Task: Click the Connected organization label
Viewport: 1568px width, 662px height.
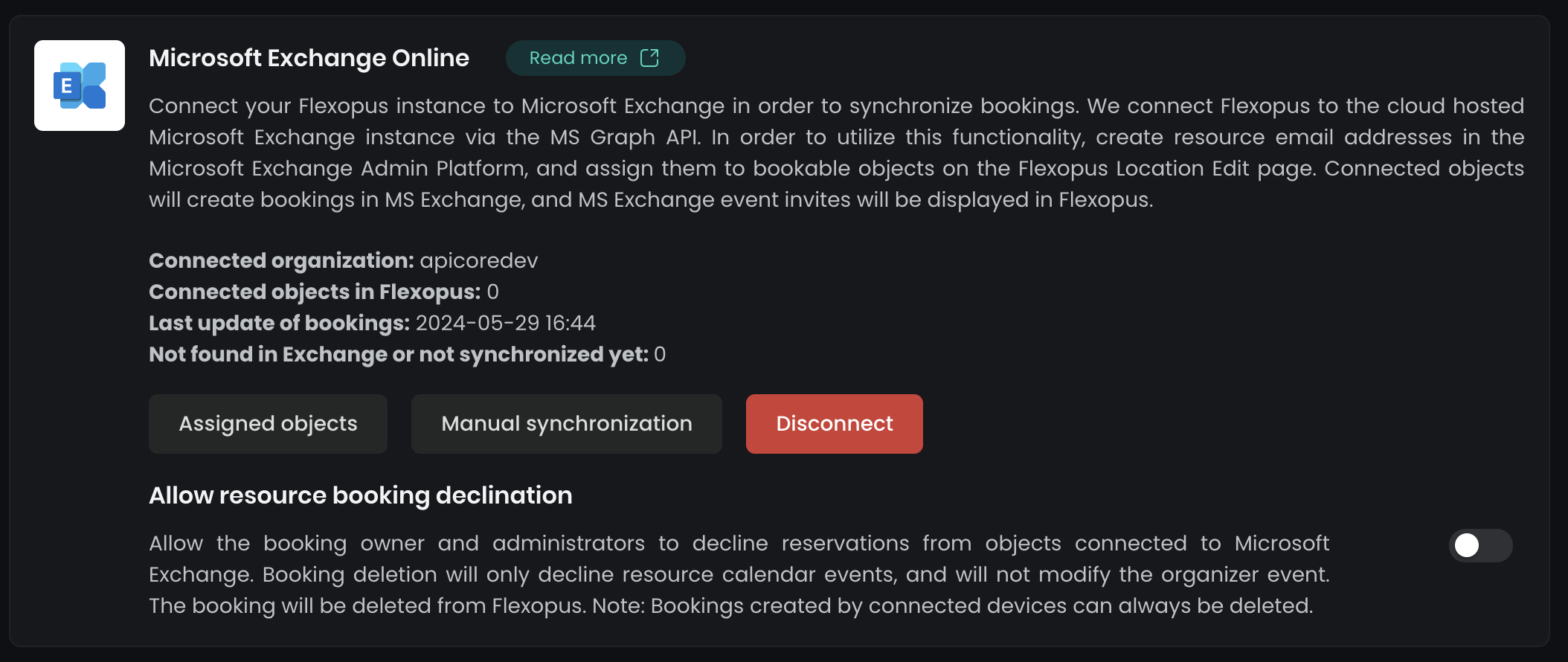Action: click(281, 260)
